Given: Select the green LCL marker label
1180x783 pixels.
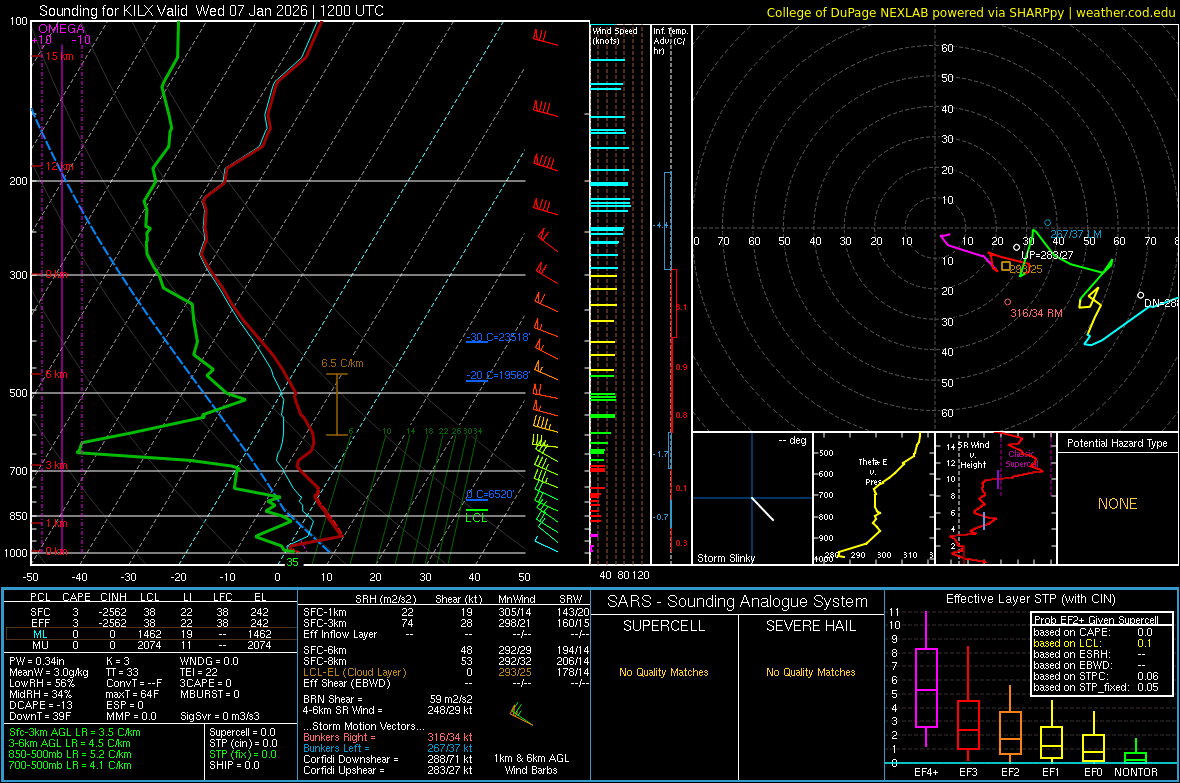Looking at the screenshot, I should pos(476,518).
